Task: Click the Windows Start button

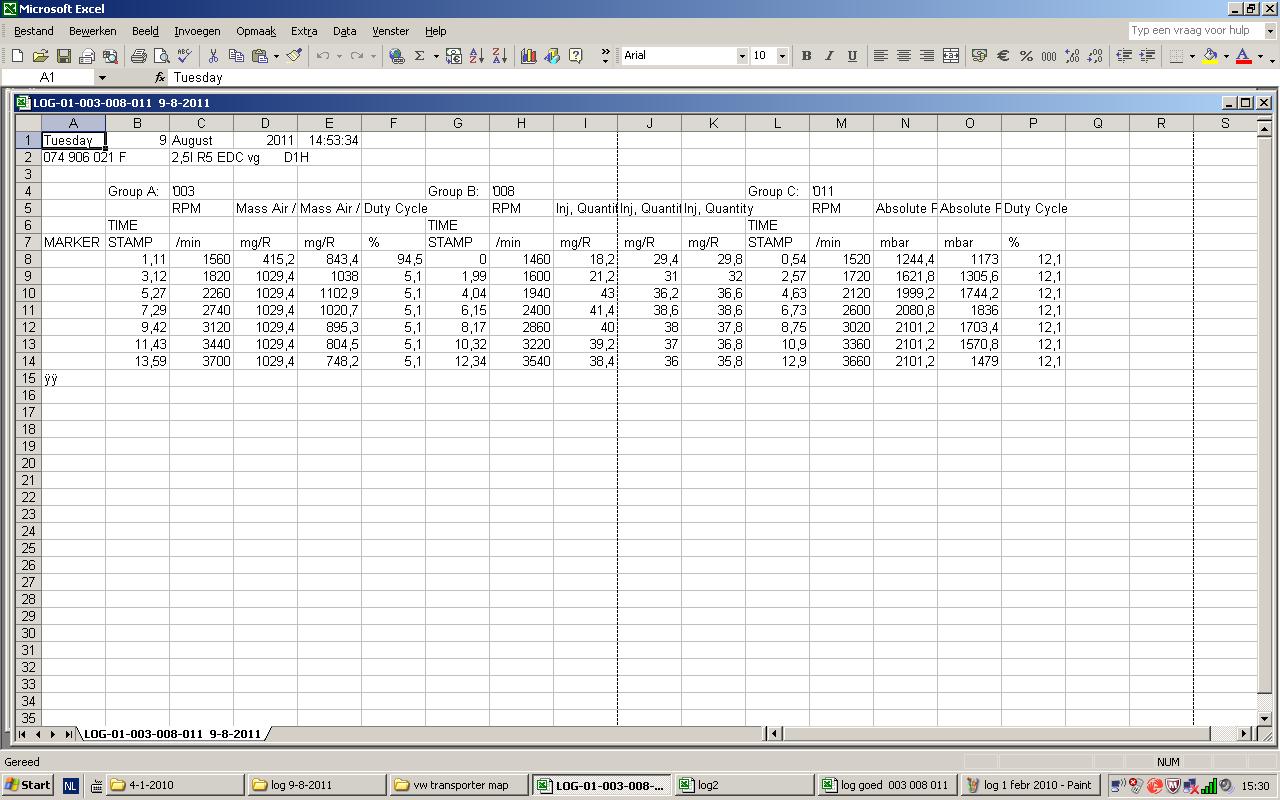Action: pos(28,785)
